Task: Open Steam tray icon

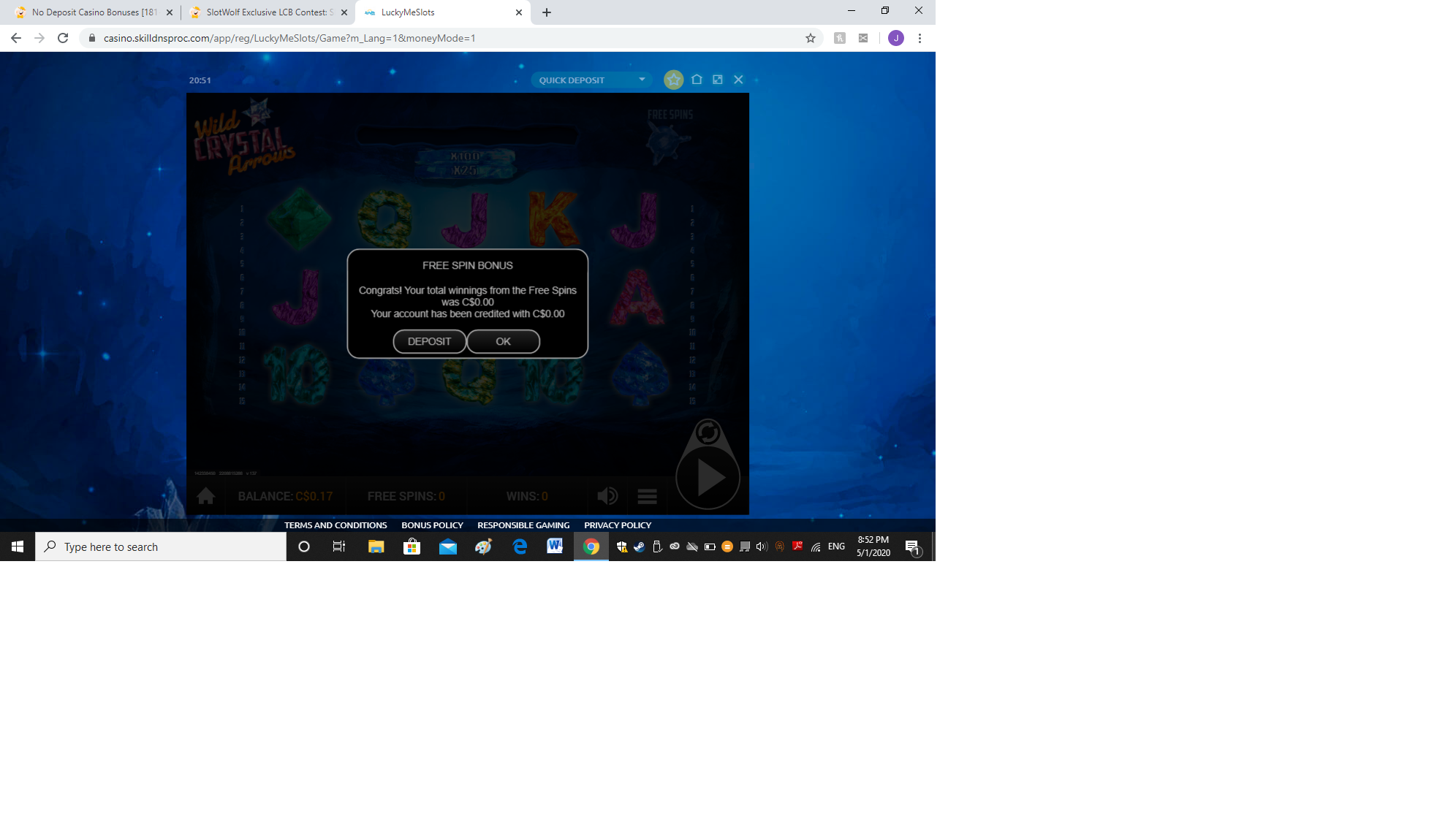Action: [x=639, y=546]
